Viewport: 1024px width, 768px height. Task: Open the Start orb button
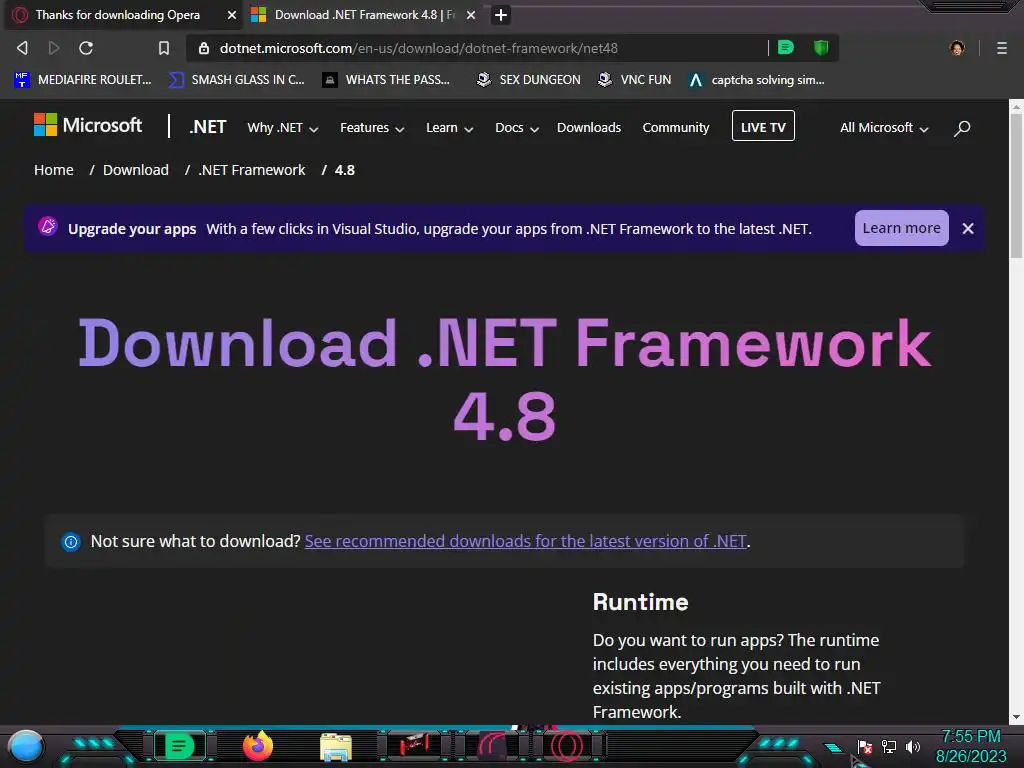27,746
